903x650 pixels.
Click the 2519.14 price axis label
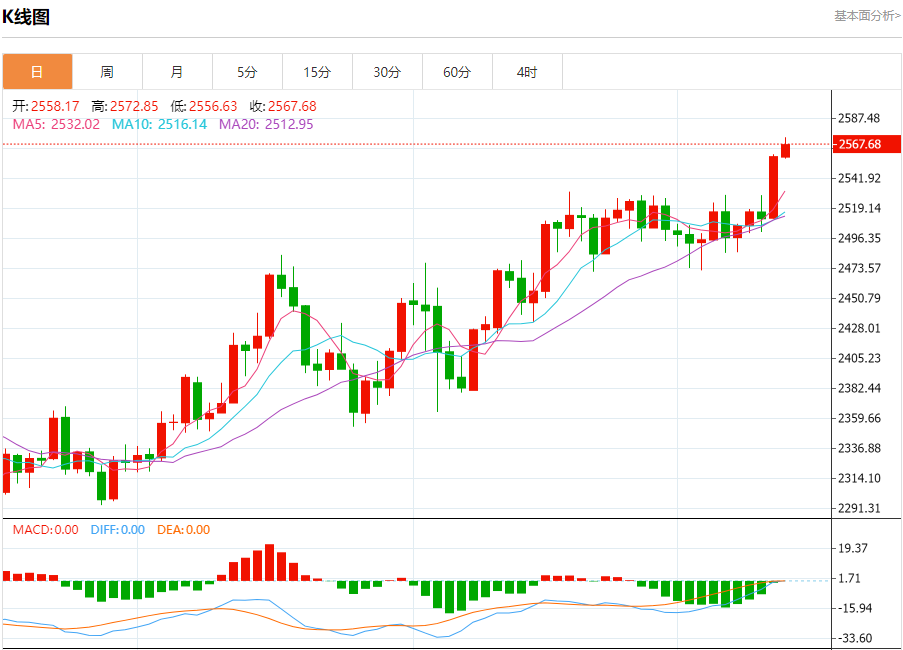859,208
